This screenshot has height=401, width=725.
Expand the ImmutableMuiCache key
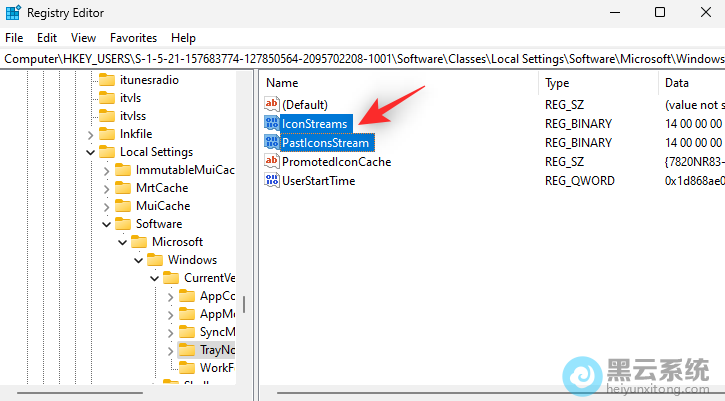106,170
